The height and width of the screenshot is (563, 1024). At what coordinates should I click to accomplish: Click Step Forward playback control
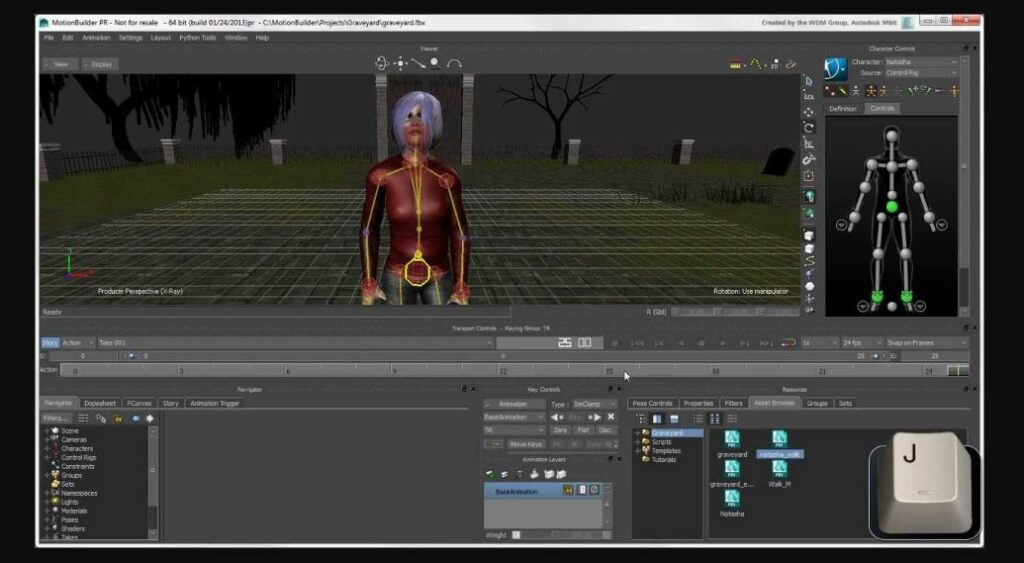click(744, 343)
